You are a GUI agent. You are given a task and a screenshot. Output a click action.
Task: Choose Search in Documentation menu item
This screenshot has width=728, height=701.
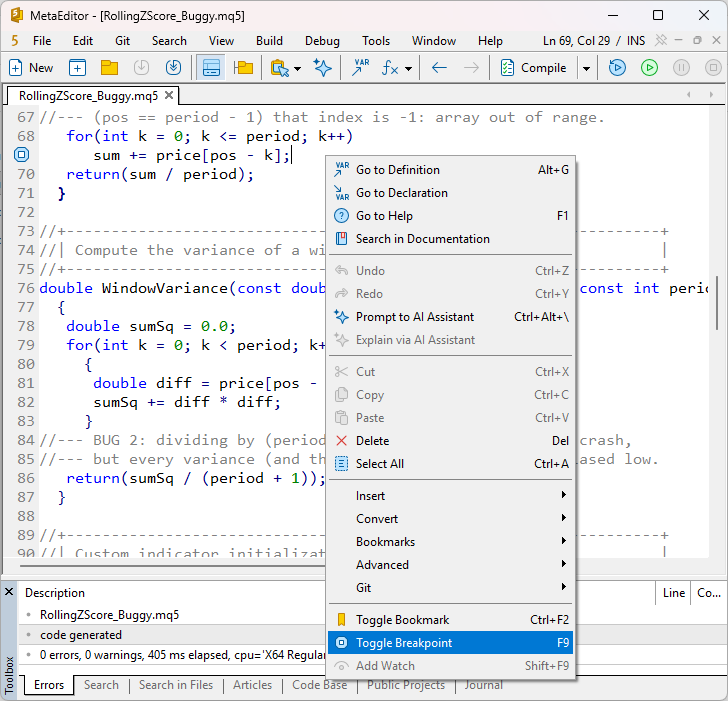coord(450,239)
